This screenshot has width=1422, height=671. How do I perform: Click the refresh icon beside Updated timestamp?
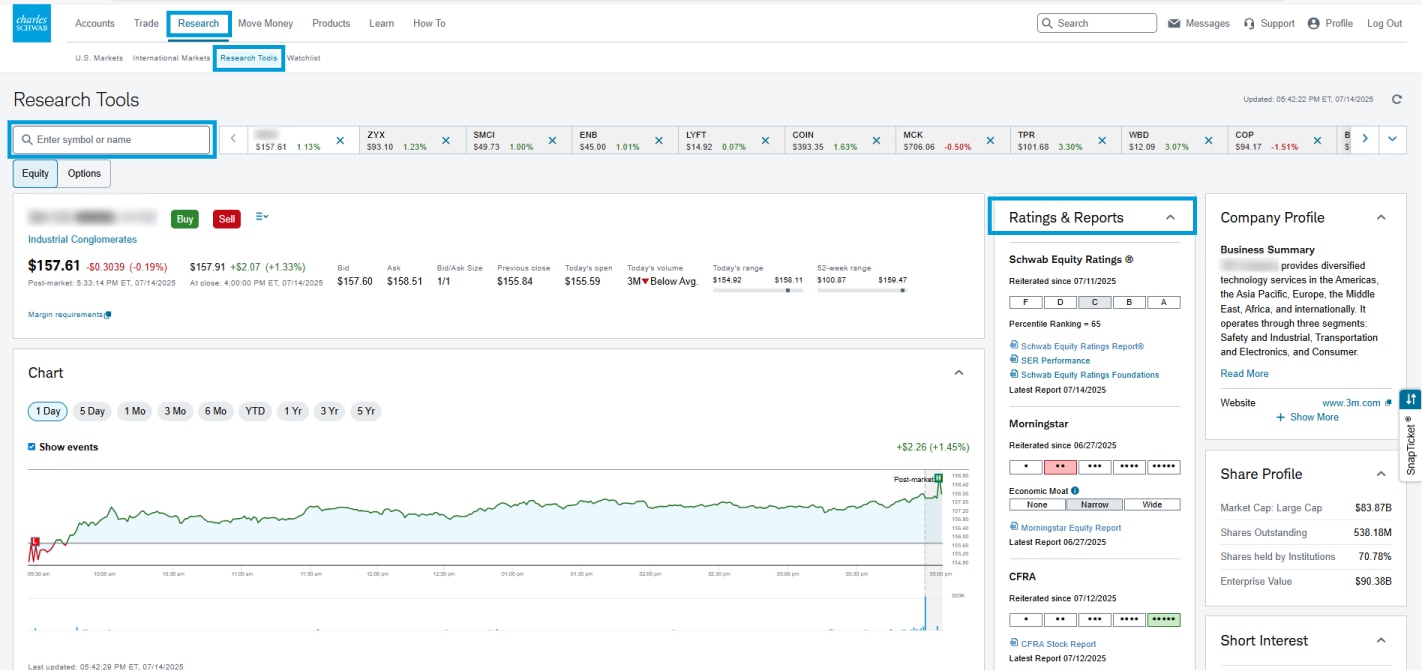(x=1397, y=99)
